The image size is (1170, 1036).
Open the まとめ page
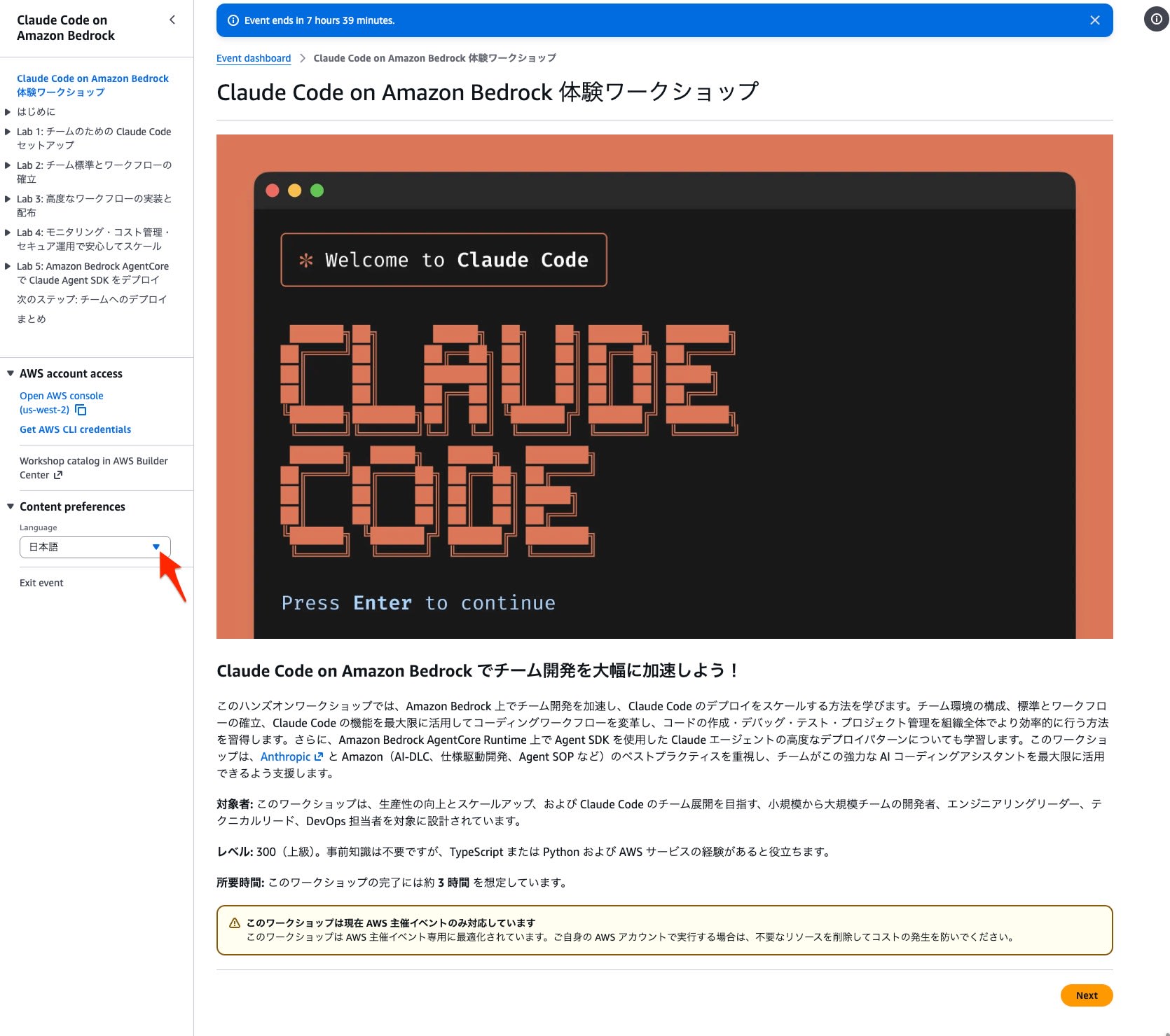[x=32, y=319]
